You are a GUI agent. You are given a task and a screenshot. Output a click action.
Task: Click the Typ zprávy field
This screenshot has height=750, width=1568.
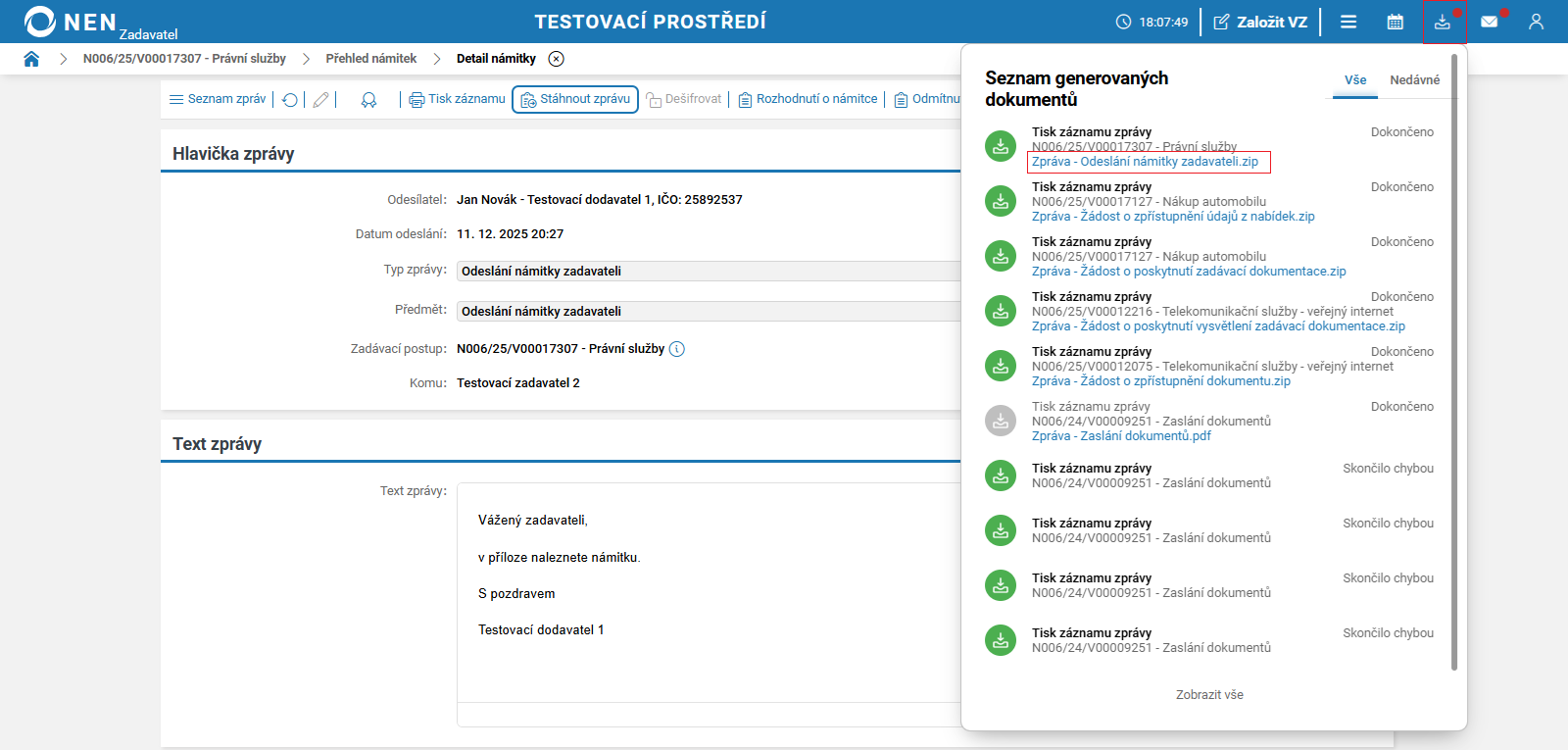[x=708, y=272]
